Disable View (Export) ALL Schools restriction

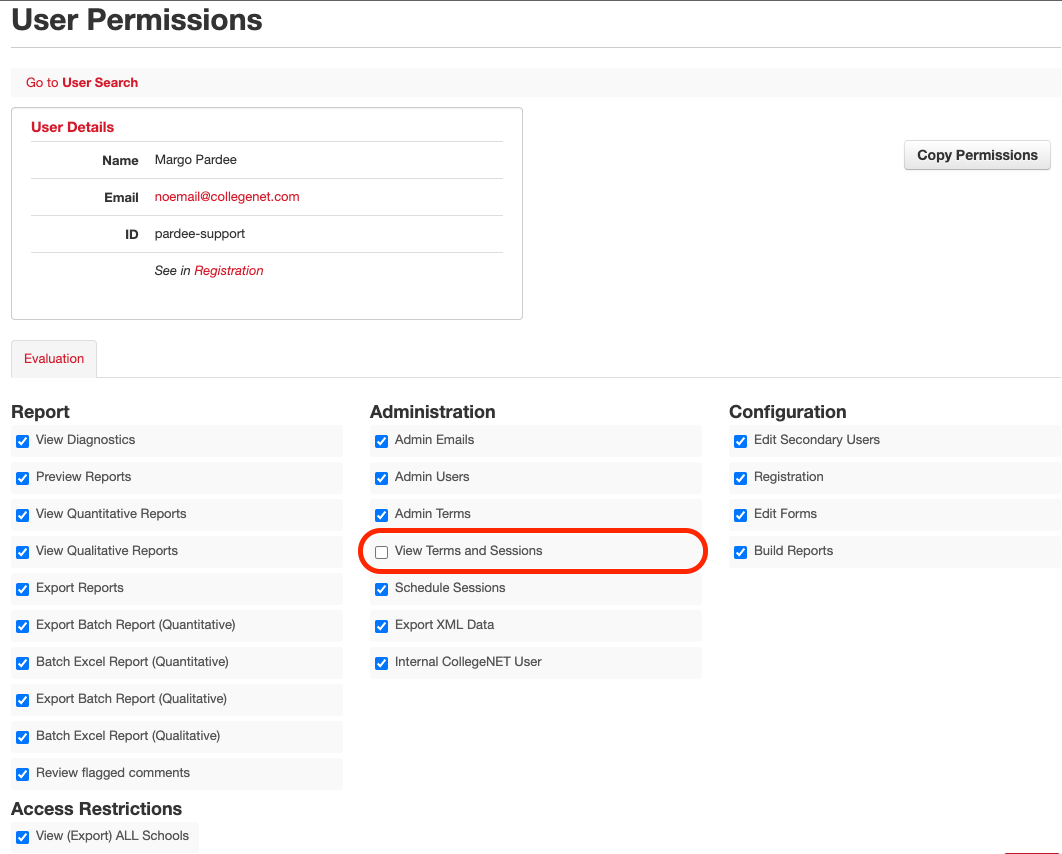click(22, 837)
